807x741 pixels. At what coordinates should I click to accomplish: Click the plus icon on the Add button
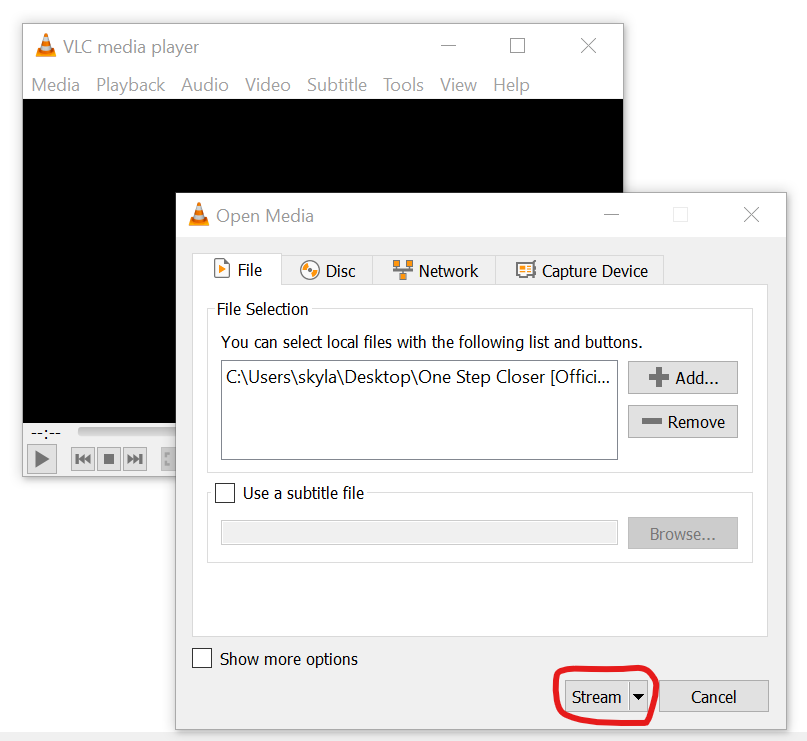click(x=658, y=377)
